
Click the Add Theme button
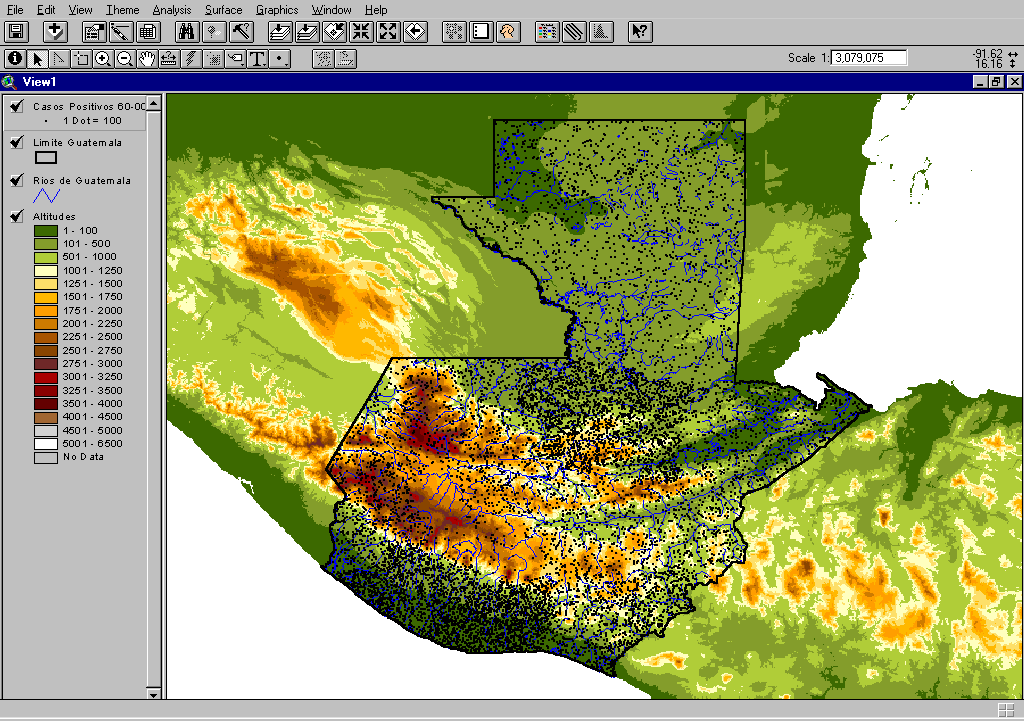55,32
